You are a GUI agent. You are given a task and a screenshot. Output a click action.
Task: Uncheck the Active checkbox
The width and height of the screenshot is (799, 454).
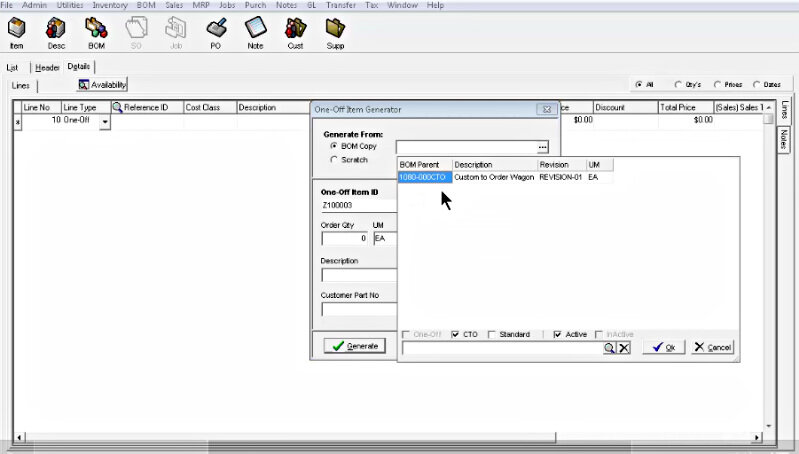click(558, 334)
